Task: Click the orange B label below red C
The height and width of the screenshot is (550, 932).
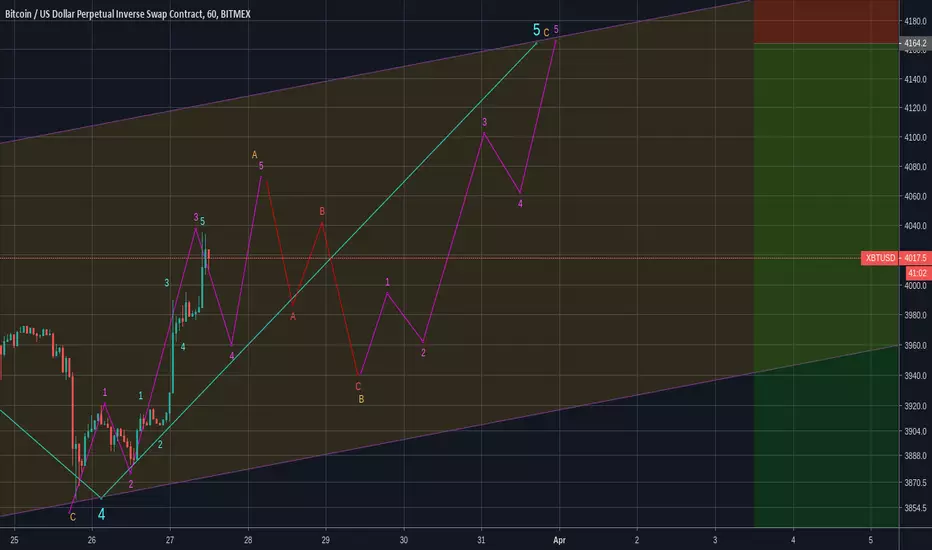Action: pos(361,400)
